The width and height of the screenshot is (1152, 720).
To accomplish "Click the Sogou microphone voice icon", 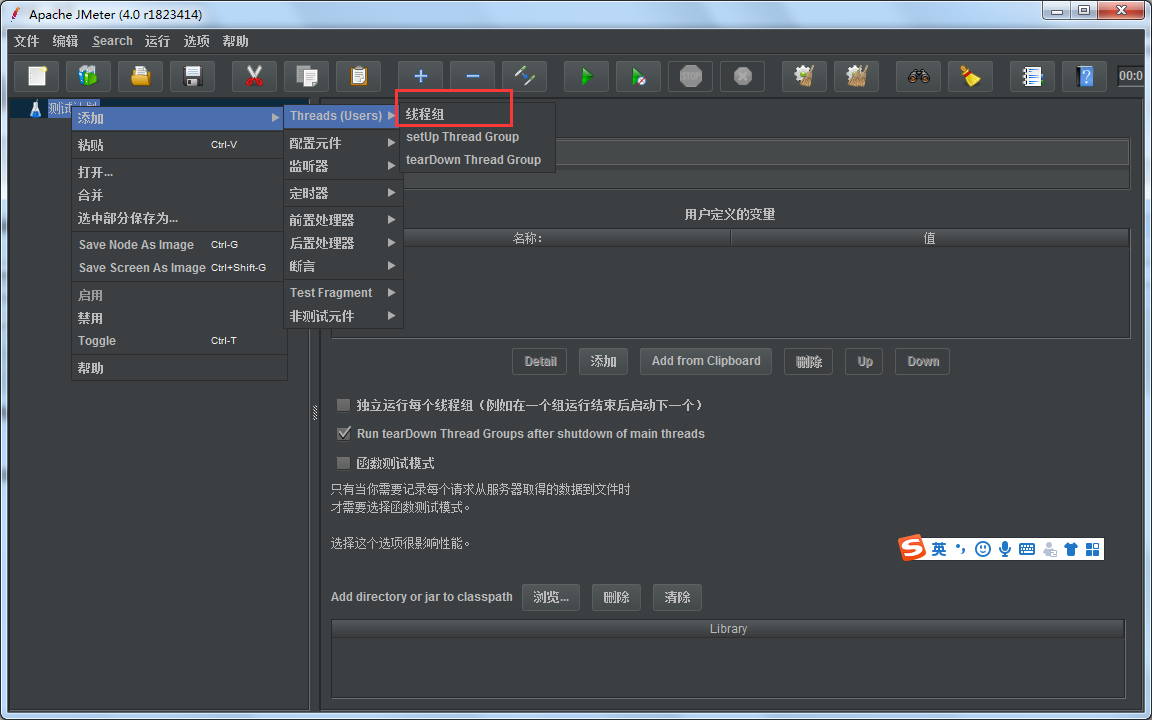I will 1004,549.
